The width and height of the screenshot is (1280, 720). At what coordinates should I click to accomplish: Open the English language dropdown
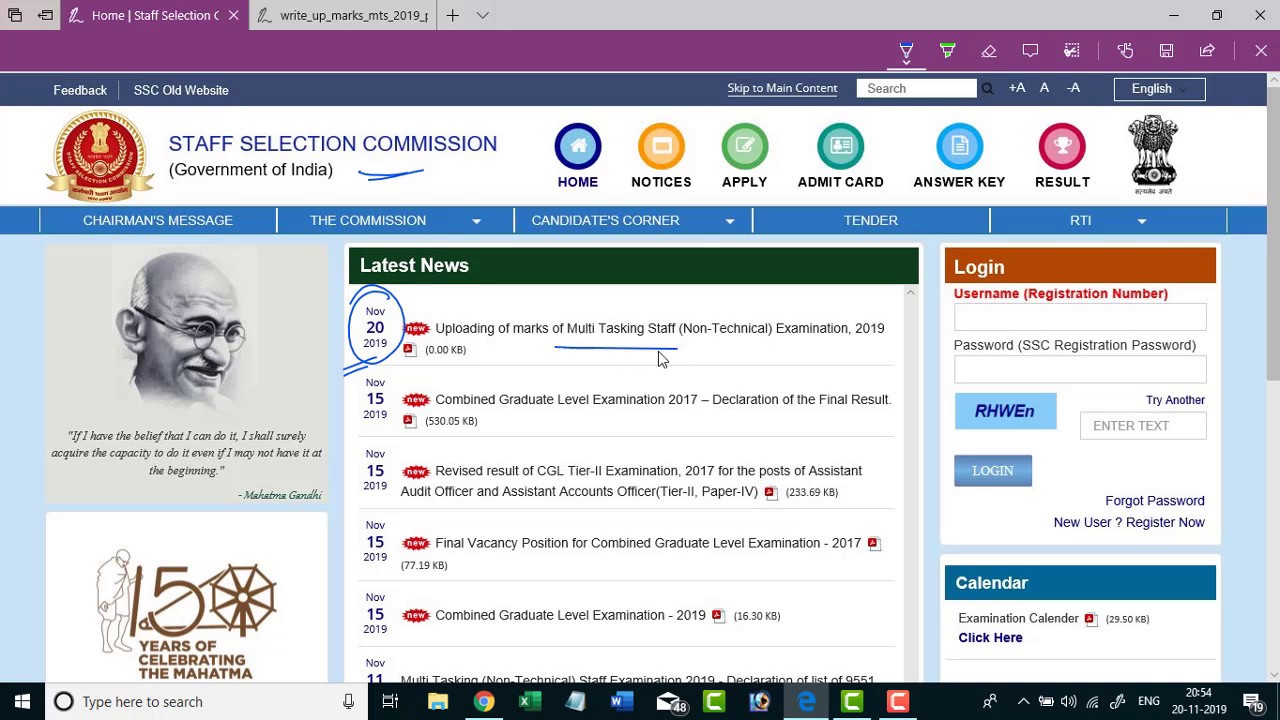(1160, 89)
